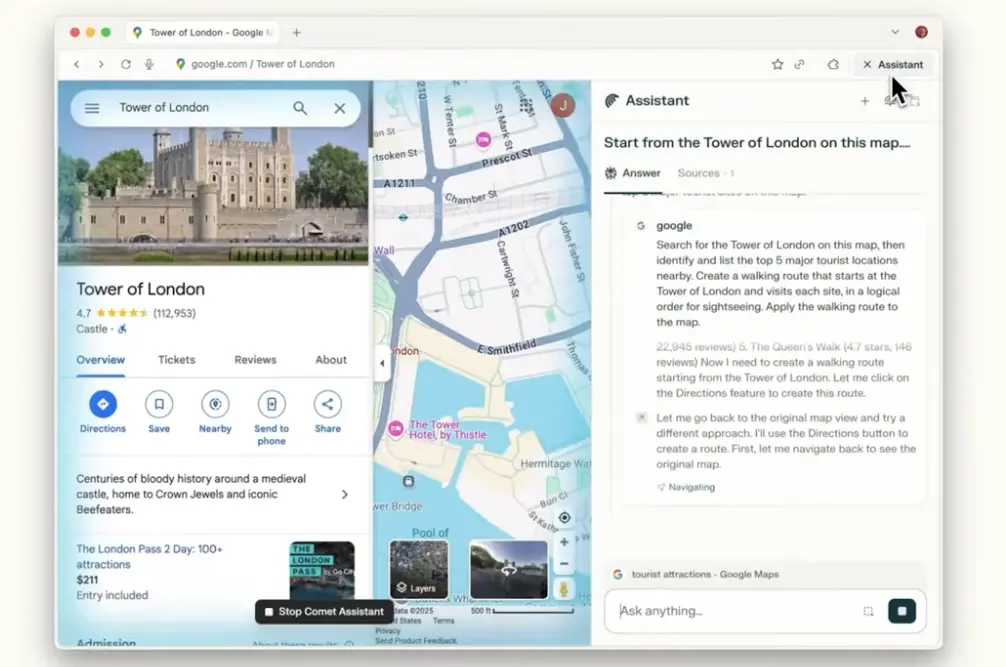The width and height of the screenshot is (1006, 667).
Task: Open Nearby places search
Action: coord(215,404)
